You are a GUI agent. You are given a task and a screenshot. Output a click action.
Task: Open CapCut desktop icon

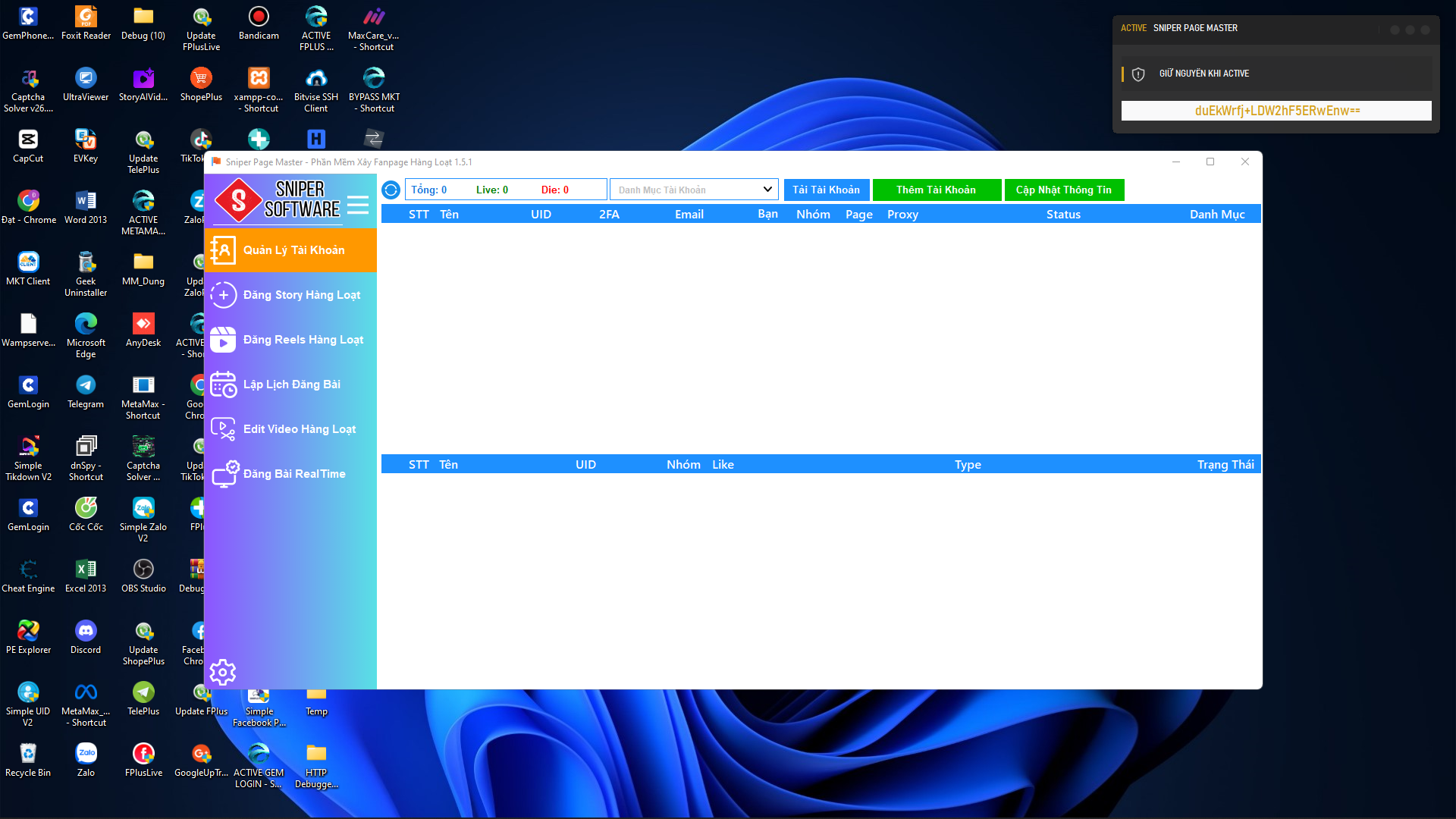click(x=28, y=147)
